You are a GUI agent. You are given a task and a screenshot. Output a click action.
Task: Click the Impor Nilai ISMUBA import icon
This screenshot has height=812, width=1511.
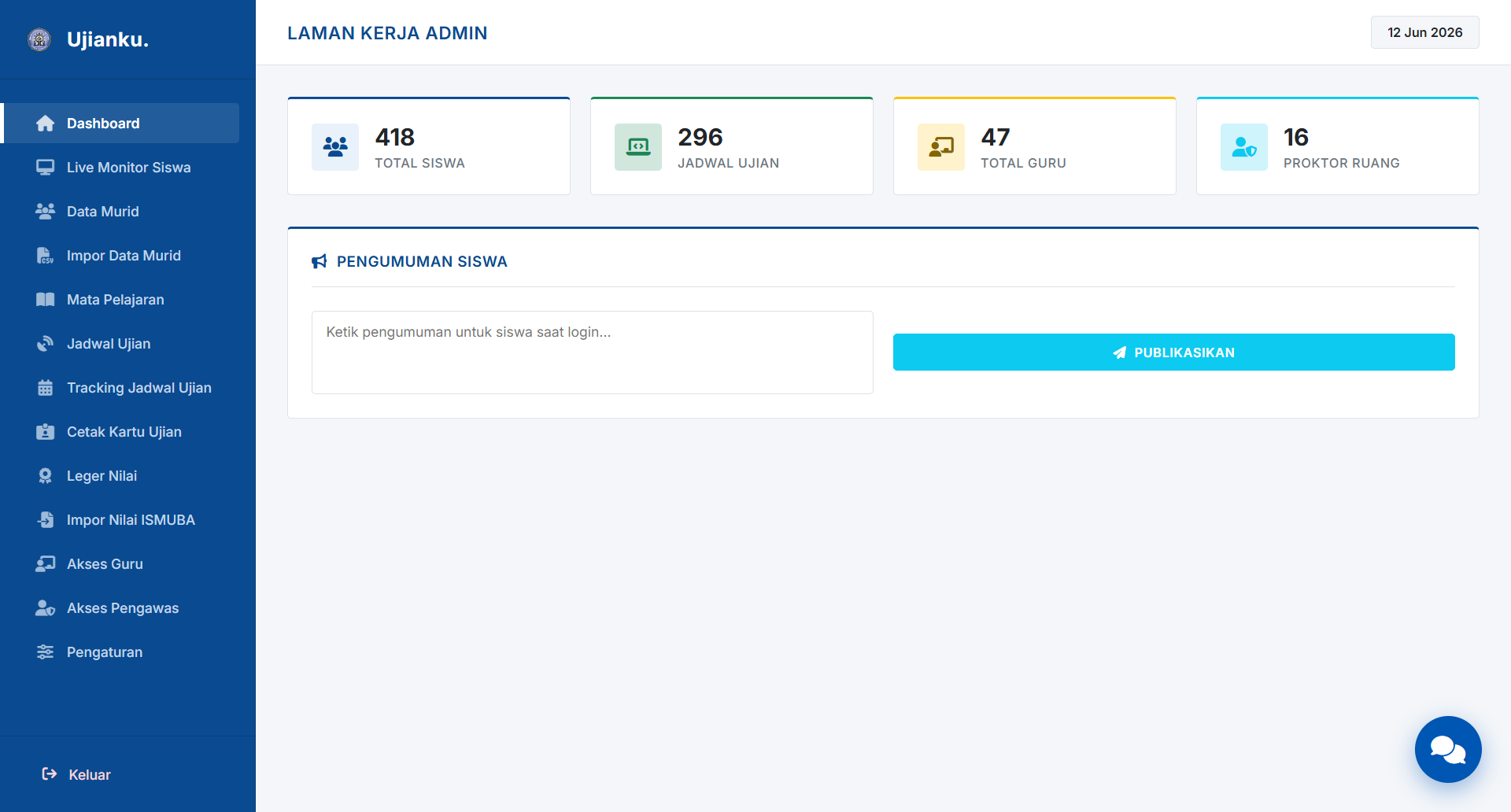46,520
